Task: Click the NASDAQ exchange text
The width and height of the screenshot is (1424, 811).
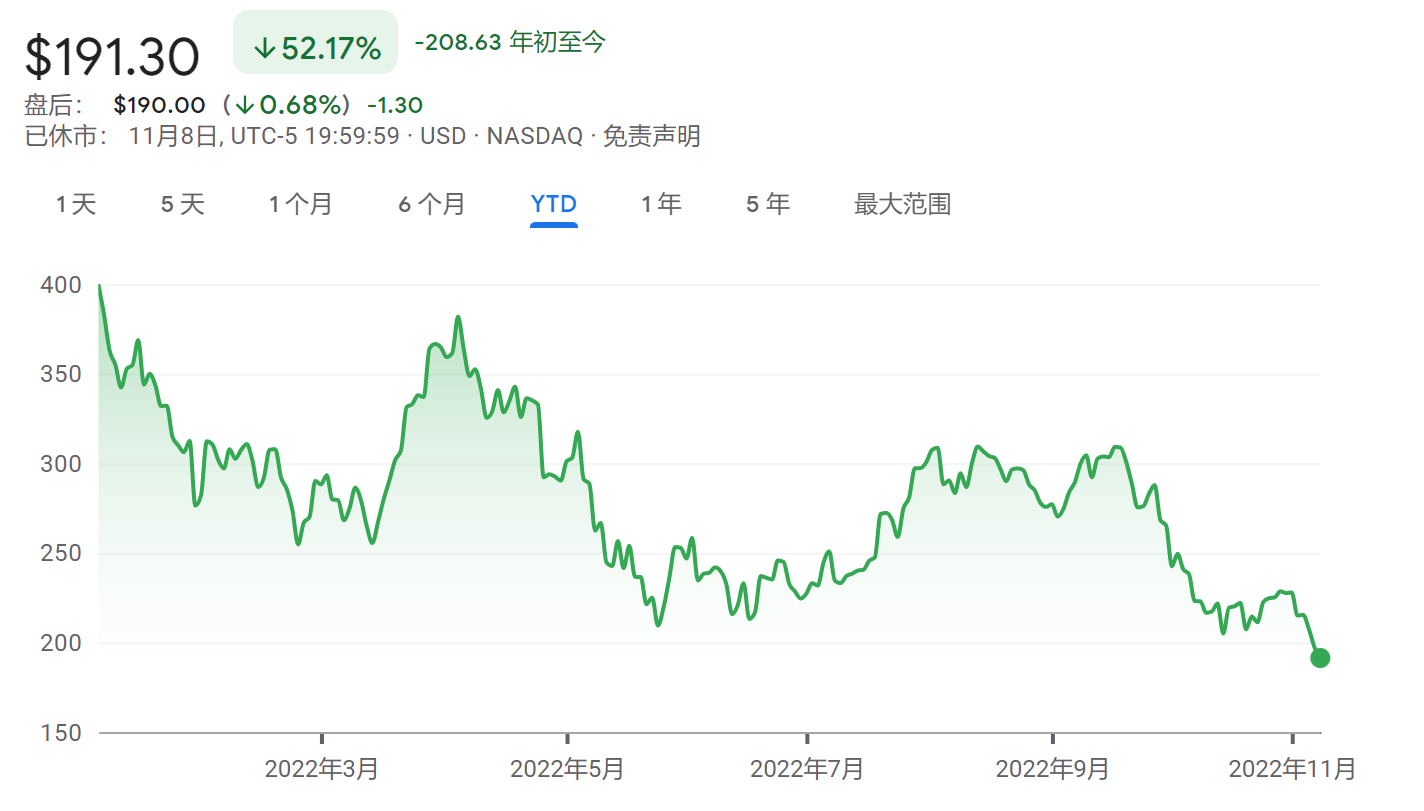Action: point(534,136)
